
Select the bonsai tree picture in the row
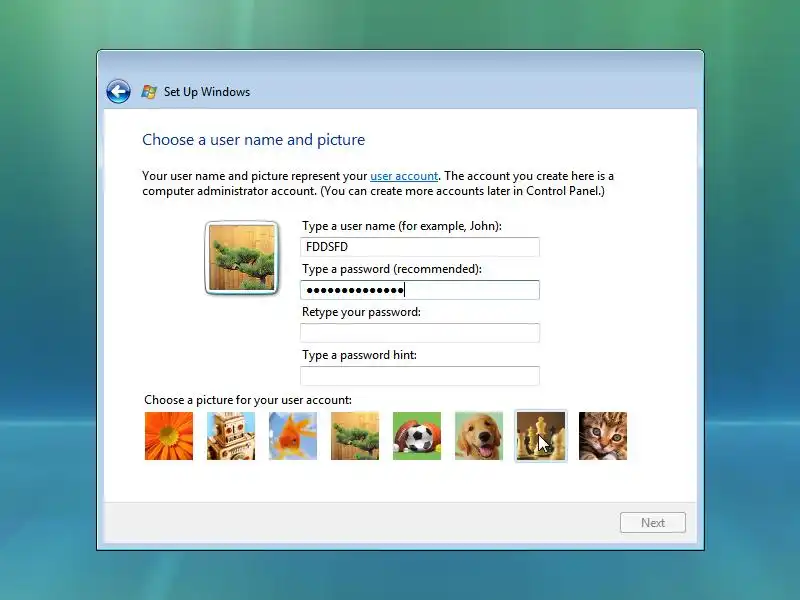pyautogui.click(x=355, y=436)
